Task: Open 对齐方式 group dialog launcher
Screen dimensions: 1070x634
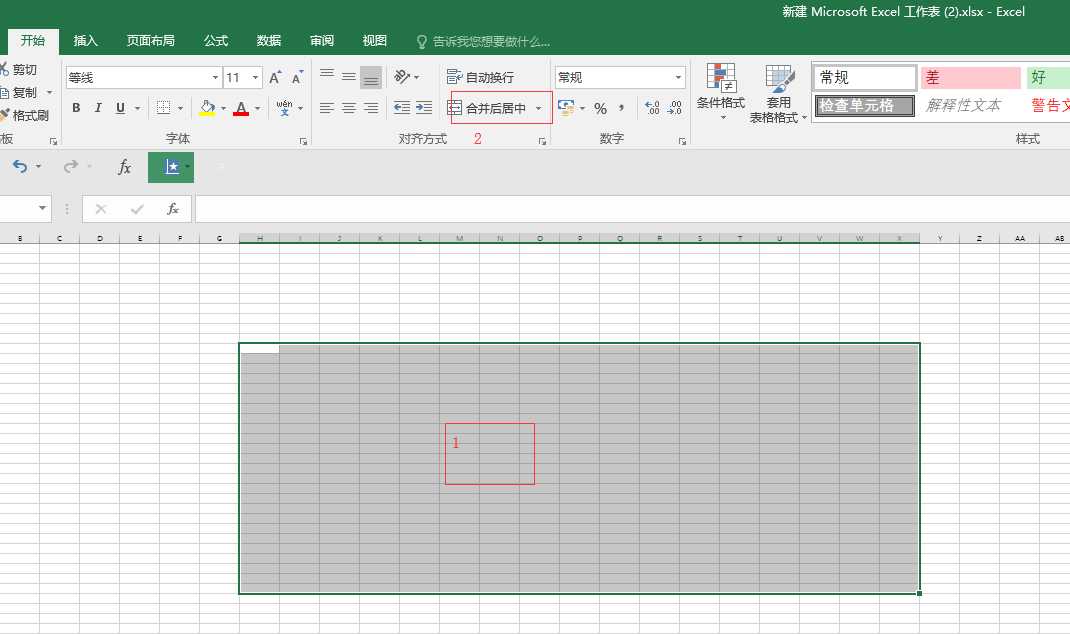Action: [x=542, y=141]
